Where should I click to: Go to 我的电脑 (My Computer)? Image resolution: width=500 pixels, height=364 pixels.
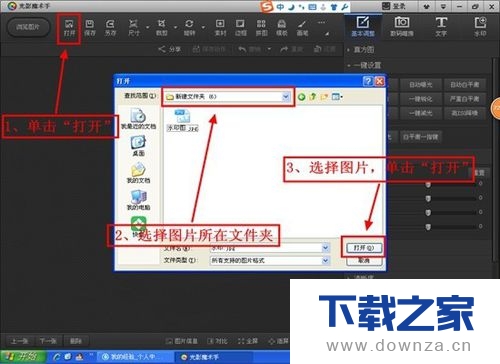(x=138, y=200)
